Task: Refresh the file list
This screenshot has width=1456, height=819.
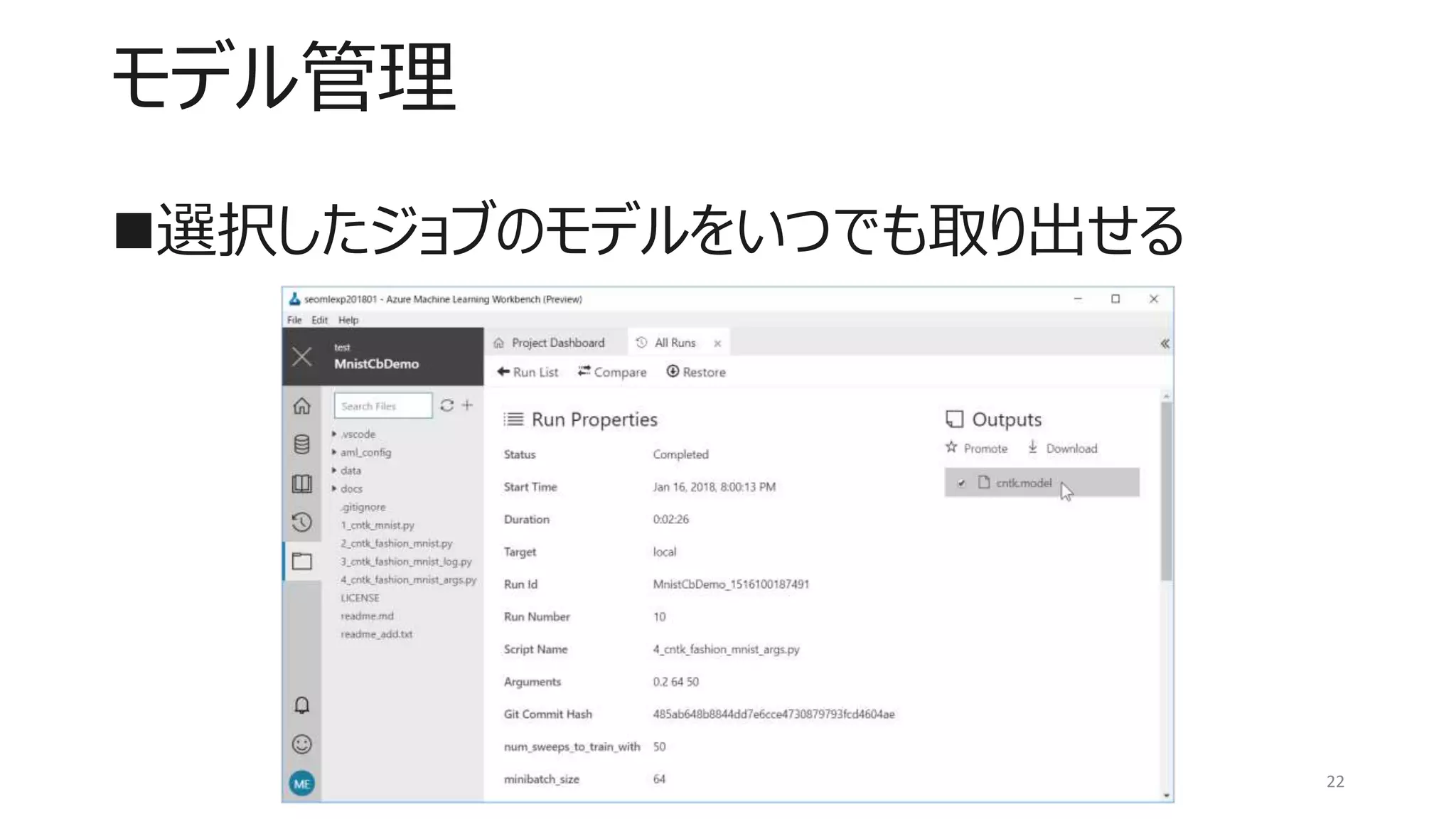Action: click(x=446, y=405)
